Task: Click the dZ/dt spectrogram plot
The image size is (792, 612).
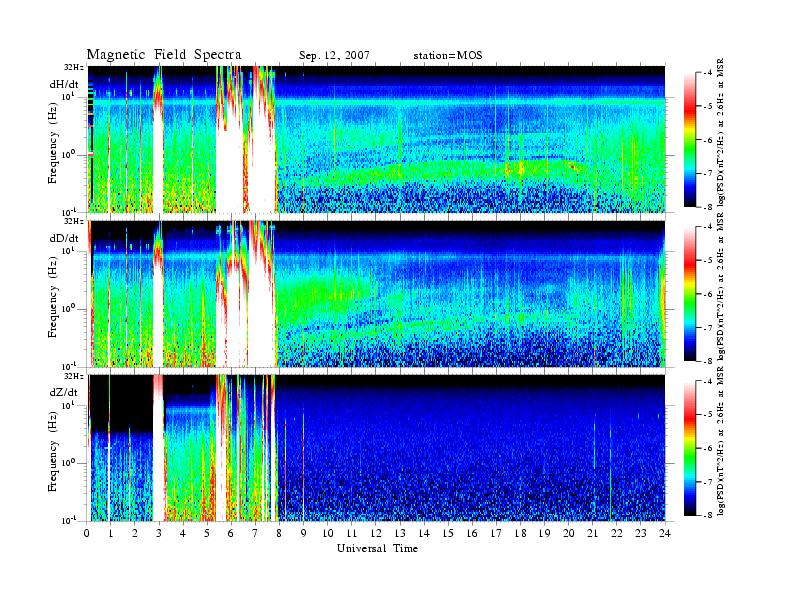Action: click(x=377, y=448)
